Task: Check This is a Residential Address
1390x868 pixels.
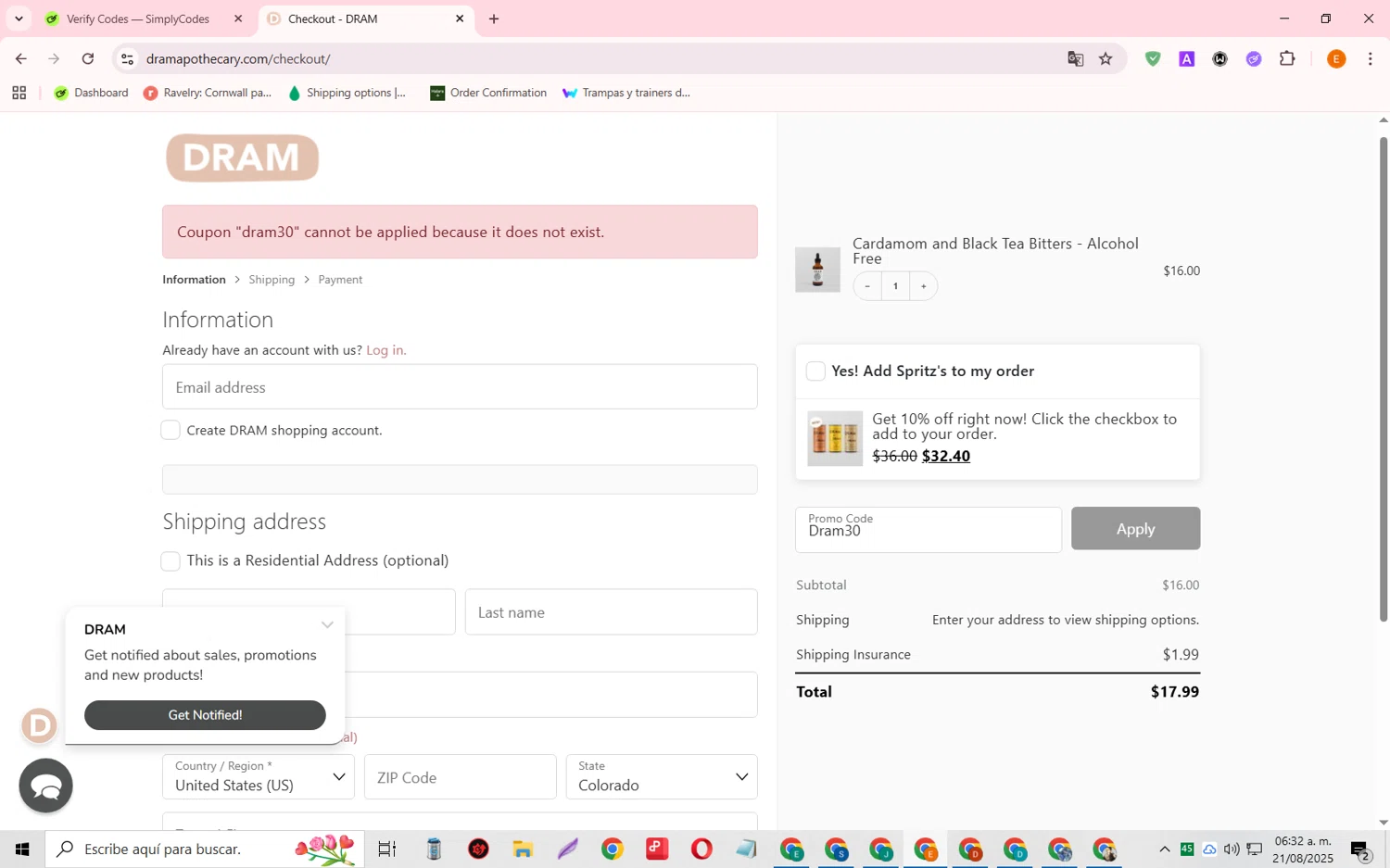Action: pos(171,560)
